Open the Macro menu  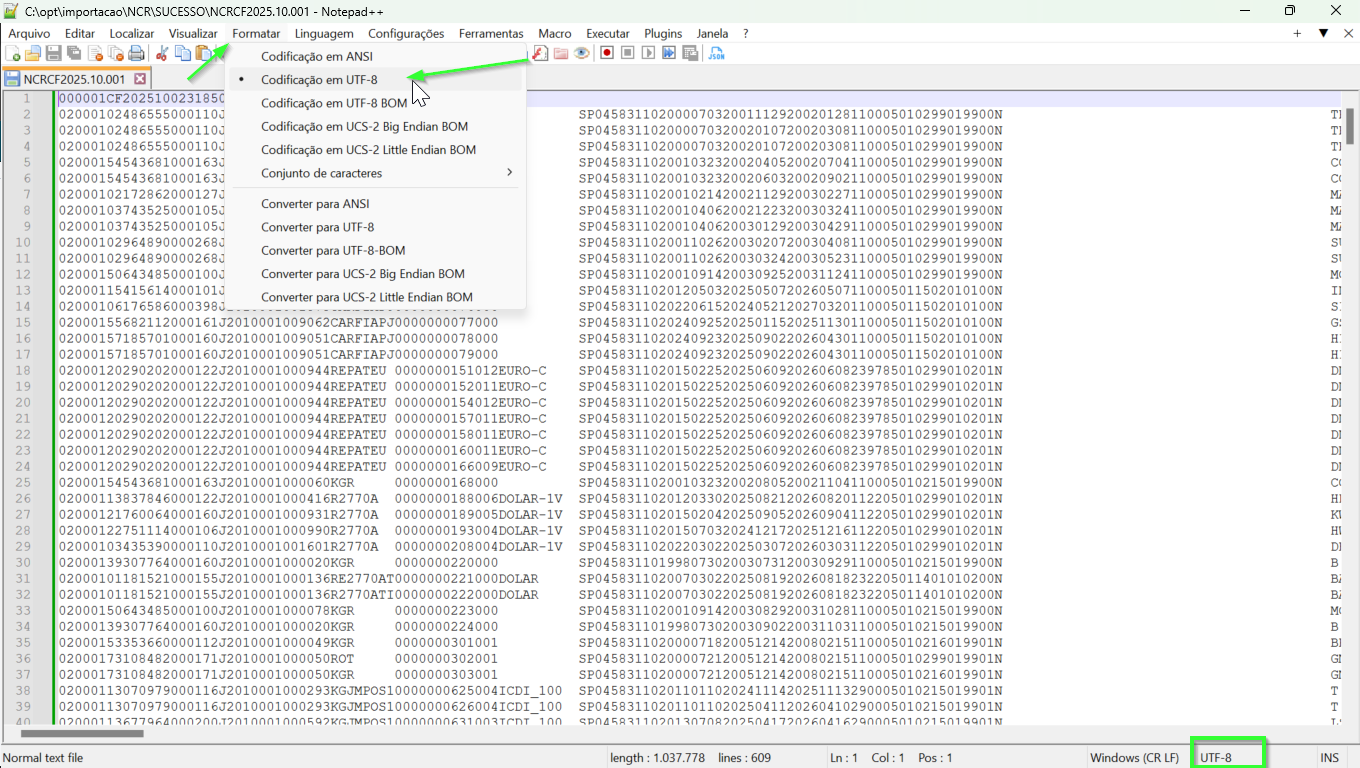pyautogui.click(x=555, y=33)
